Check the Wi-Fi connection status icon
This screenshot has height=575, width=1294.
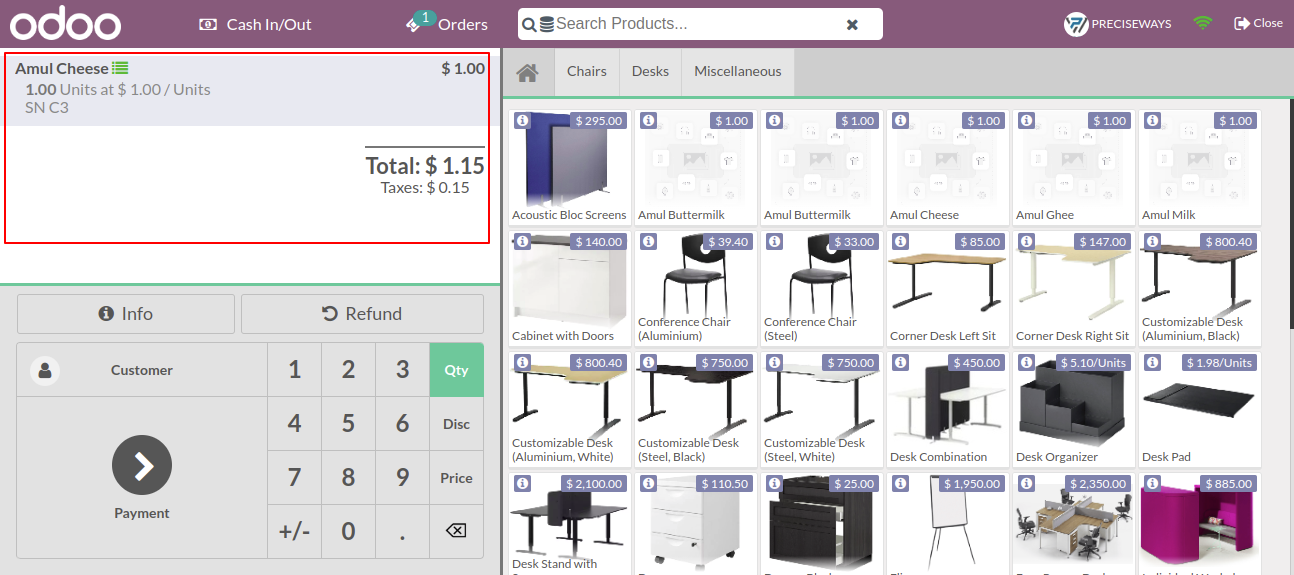[1203, 23]
